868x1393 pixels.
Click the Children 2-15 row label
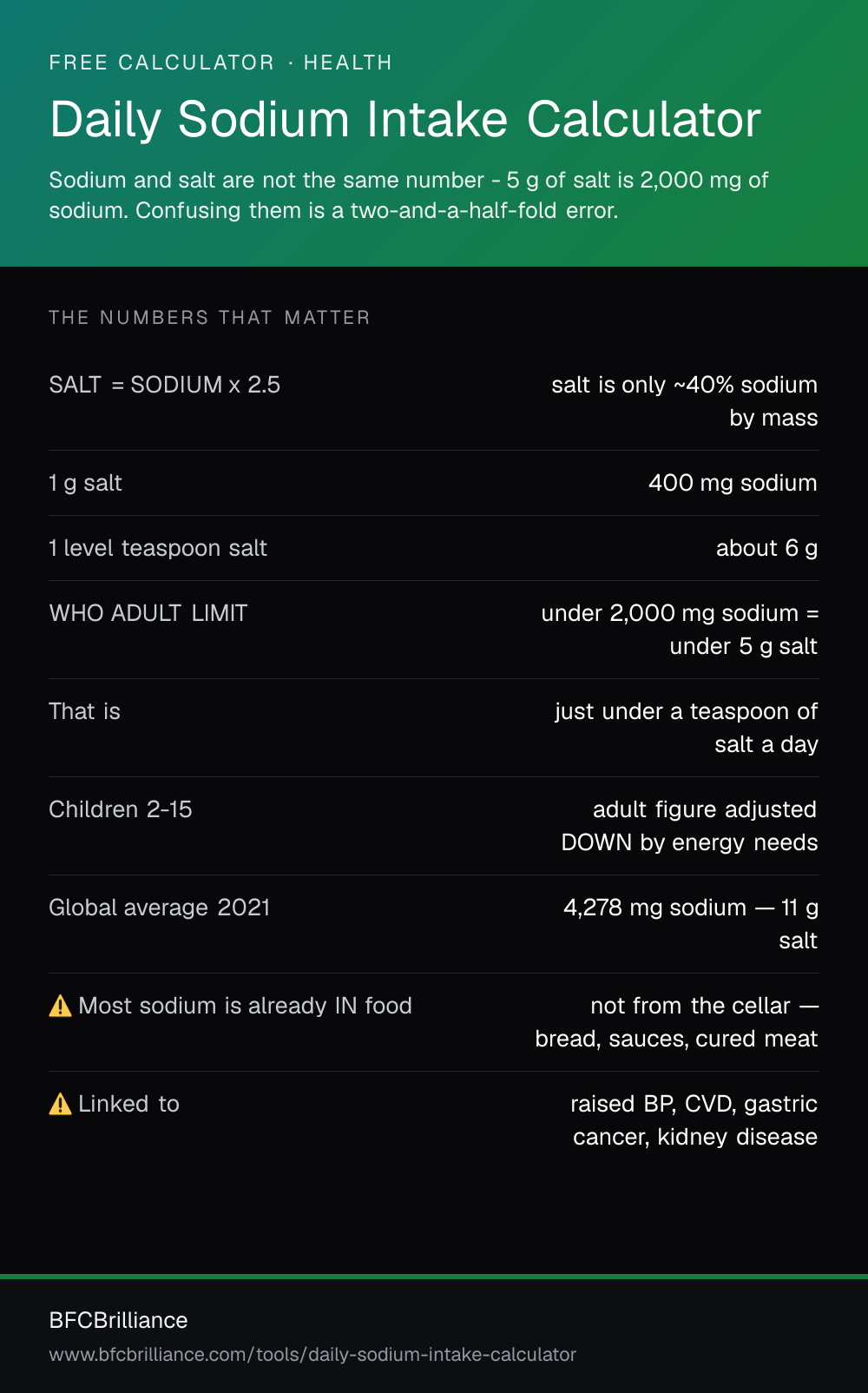[121, 809]
